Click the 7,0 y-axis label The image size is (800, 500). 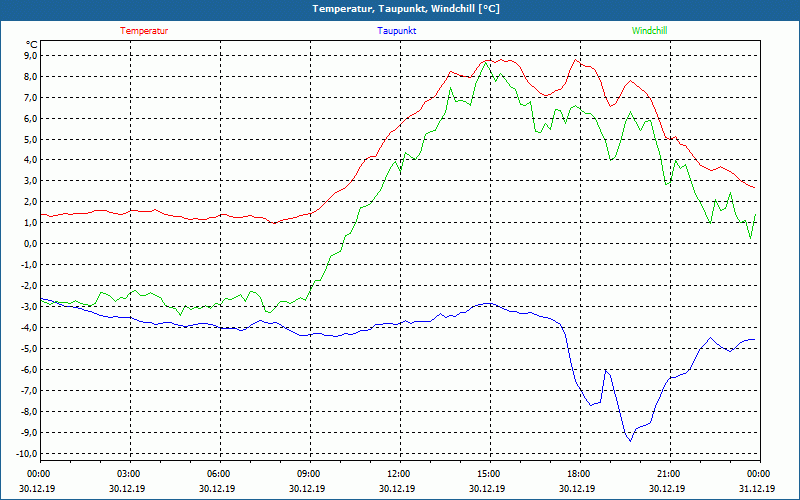click(x=31, y=97)
